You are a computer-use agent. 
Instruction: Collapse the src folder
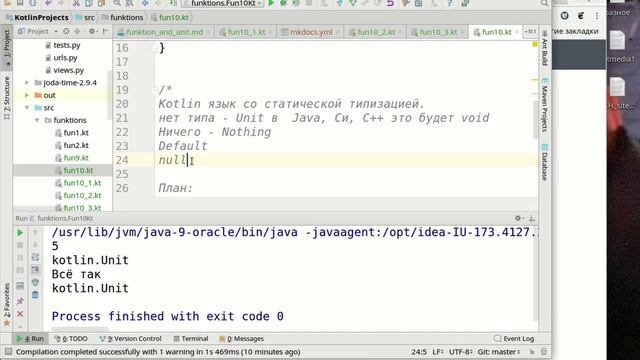27,108
